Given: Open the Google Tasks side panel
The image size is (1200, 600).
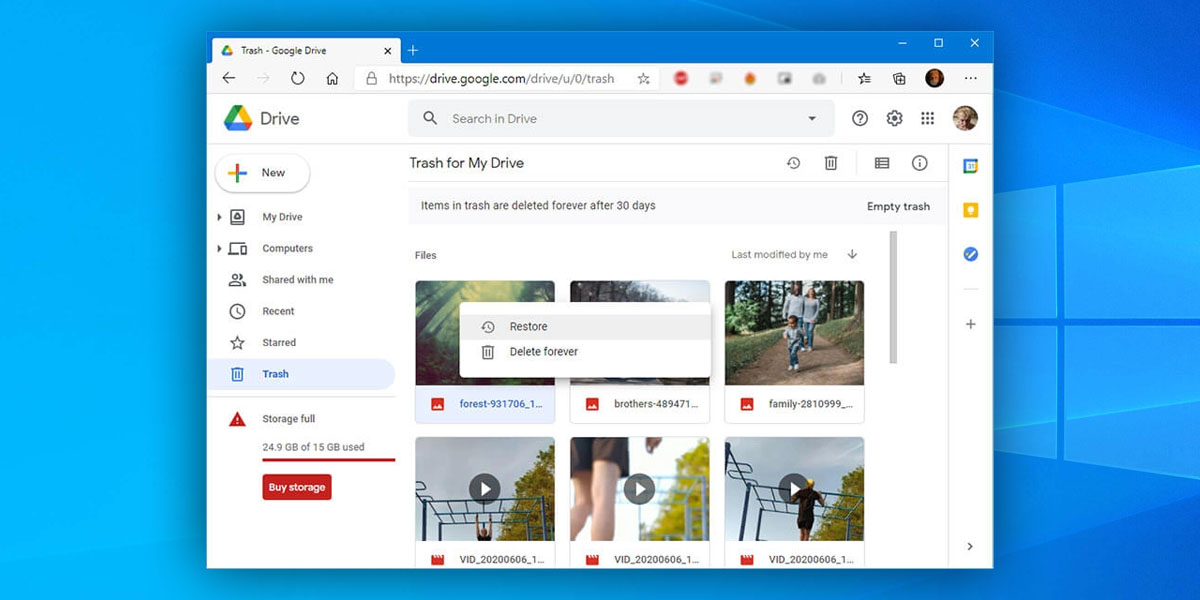Looking at the screenshot, I should coord(970,254).
